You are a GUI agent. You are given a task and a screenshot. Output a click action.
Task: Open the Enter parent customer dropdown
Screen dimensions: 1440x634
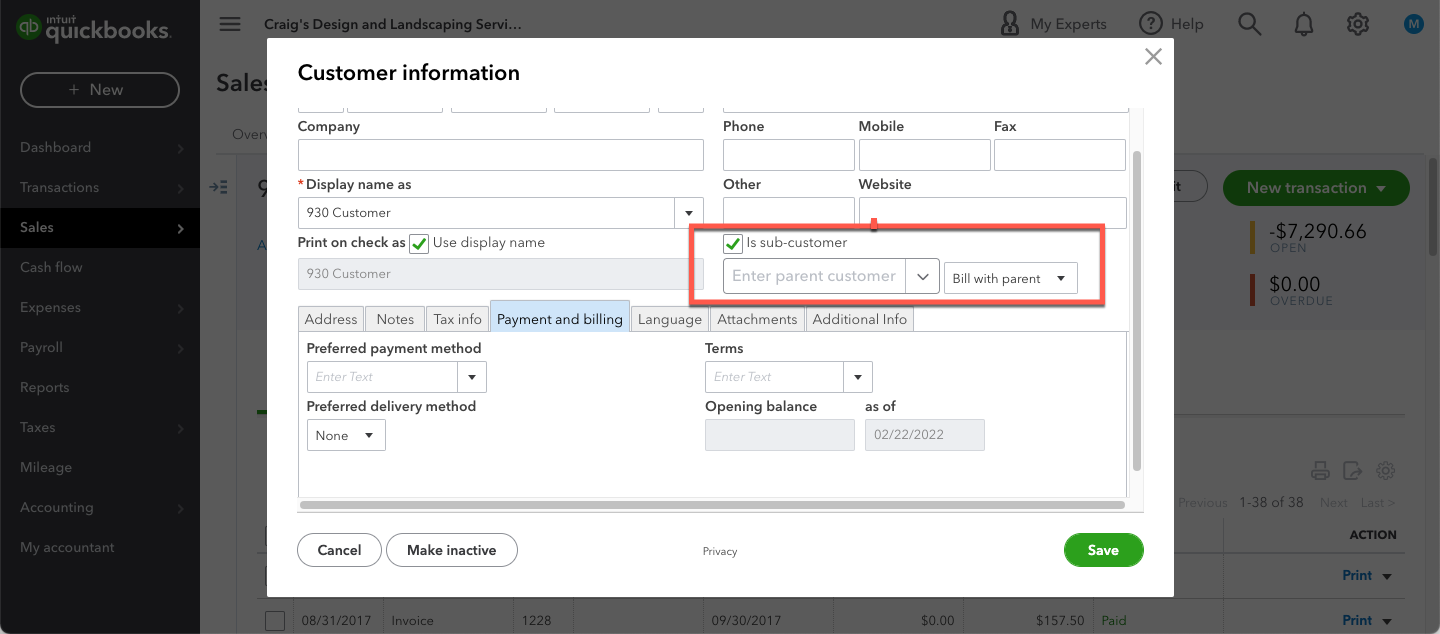tap(922, 276)
